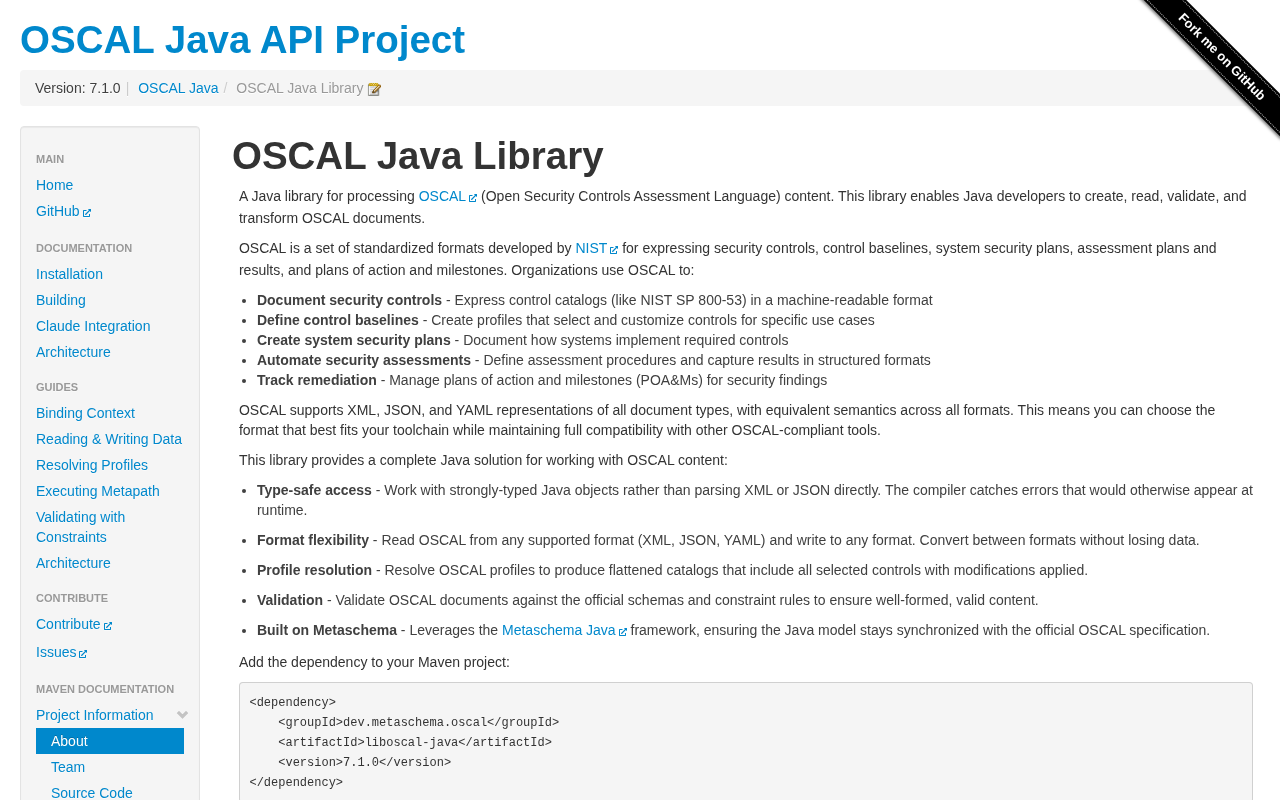Open the Project Information menu section
The image size is (1280, 800).
tap(95, 715)
